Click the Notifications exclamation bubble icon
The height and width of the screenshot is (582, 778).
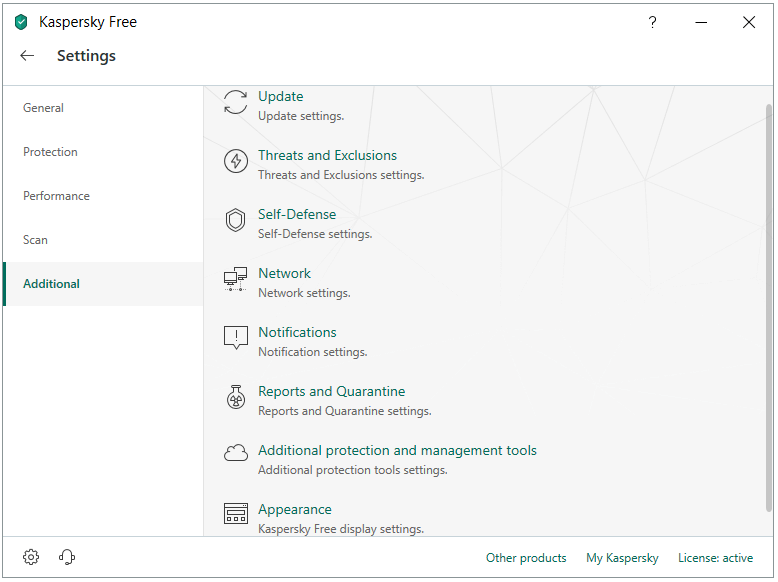coord(236,338)
